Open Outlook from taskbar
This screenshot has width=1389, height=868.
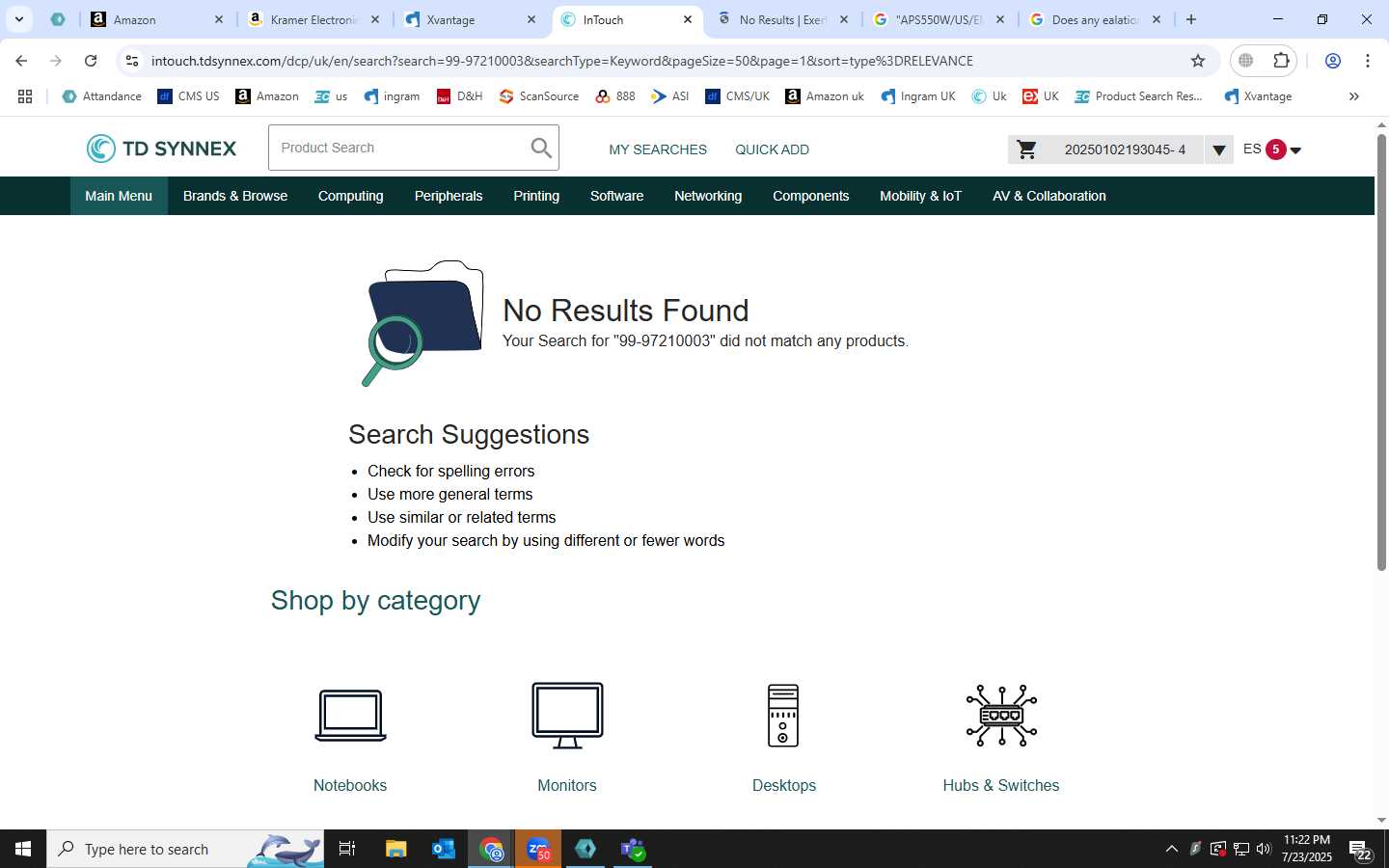pos(444,849)
